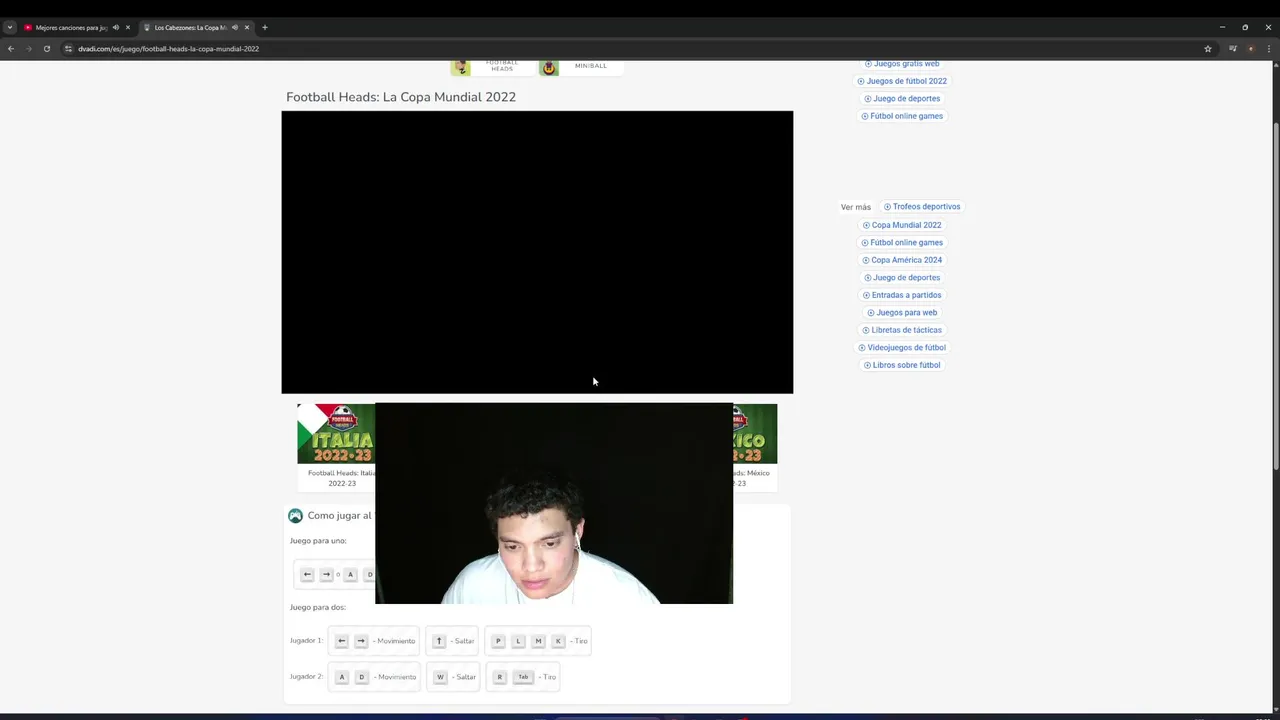The height and width of the screenshot is (720, 1280).
Task: Click Jugador 2 D key icon
Action: pyautogui.click(x=361, y=677)
